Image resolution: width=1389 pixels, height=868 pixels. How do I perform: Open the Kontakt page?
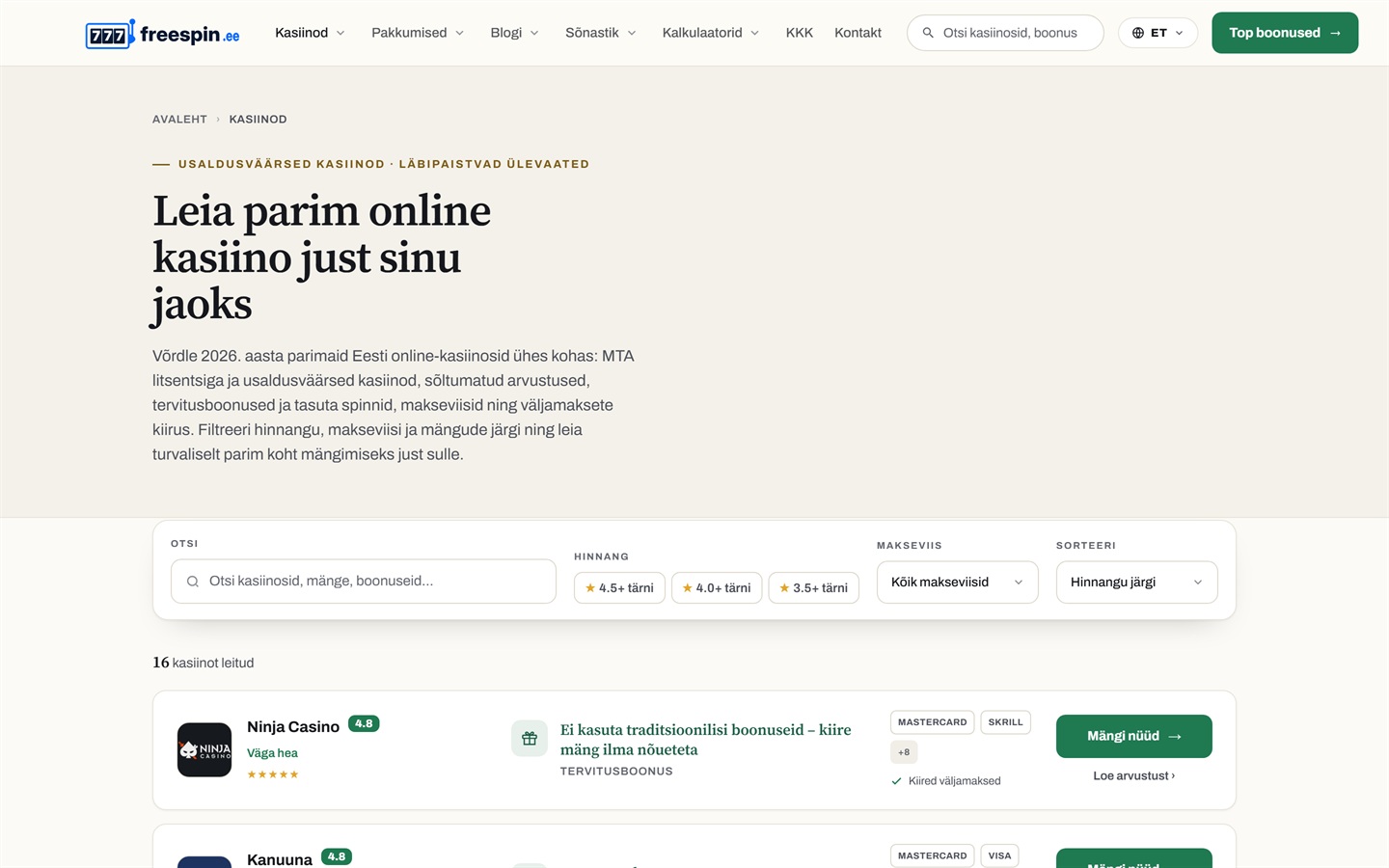click(858, 33)
